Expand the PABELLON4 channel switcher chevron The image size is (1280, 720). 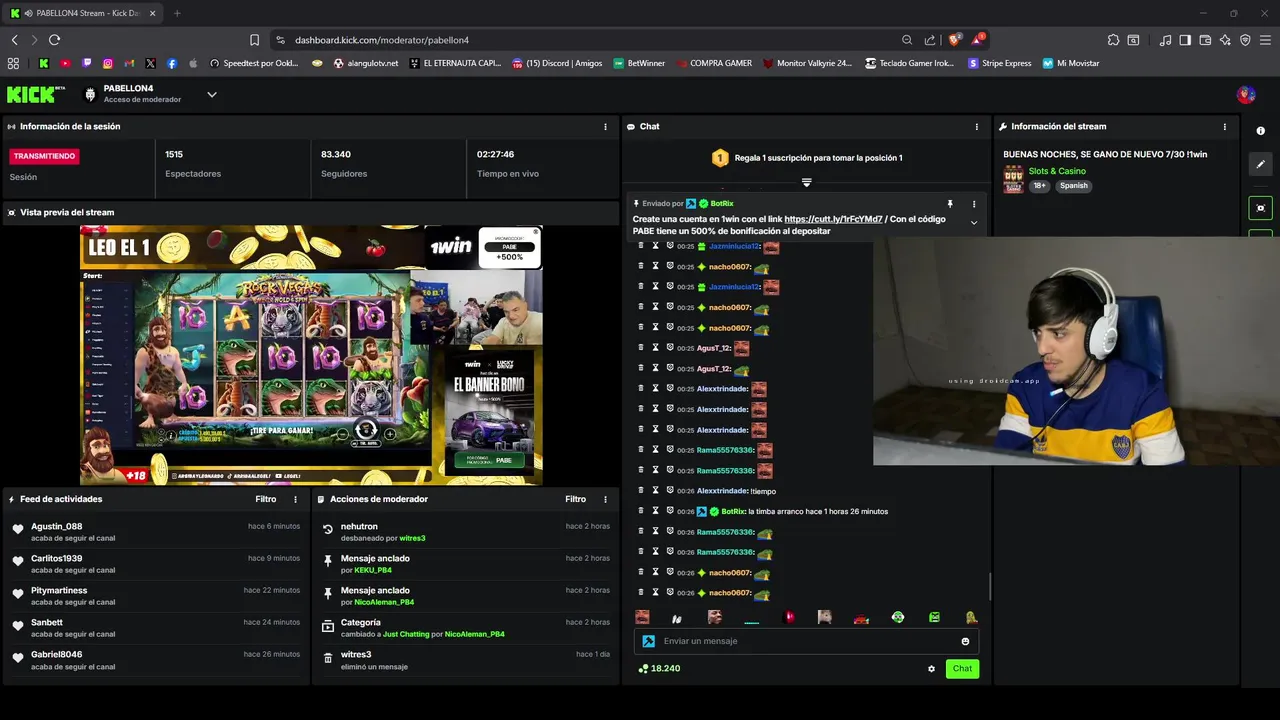(x=212, y=95)
